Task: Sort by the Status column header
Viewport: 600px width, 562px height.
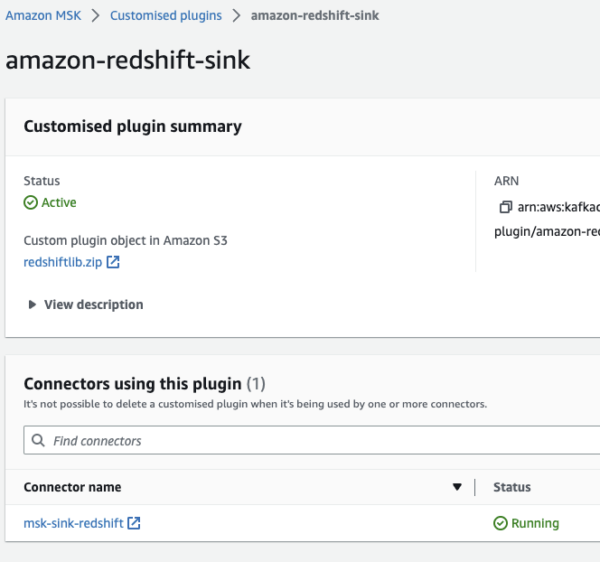Action: tap(512, 487)
